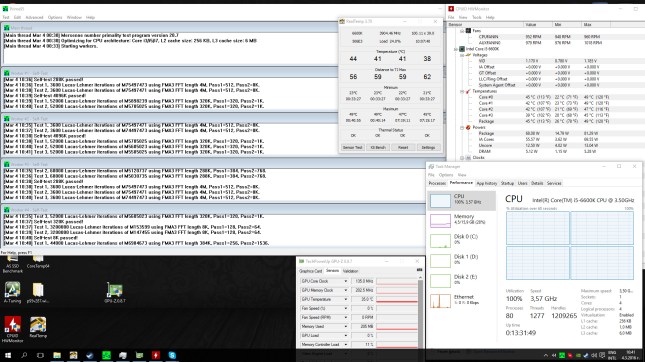
Task: Switch to Steam in taskbar
Action: pos(90,355)
